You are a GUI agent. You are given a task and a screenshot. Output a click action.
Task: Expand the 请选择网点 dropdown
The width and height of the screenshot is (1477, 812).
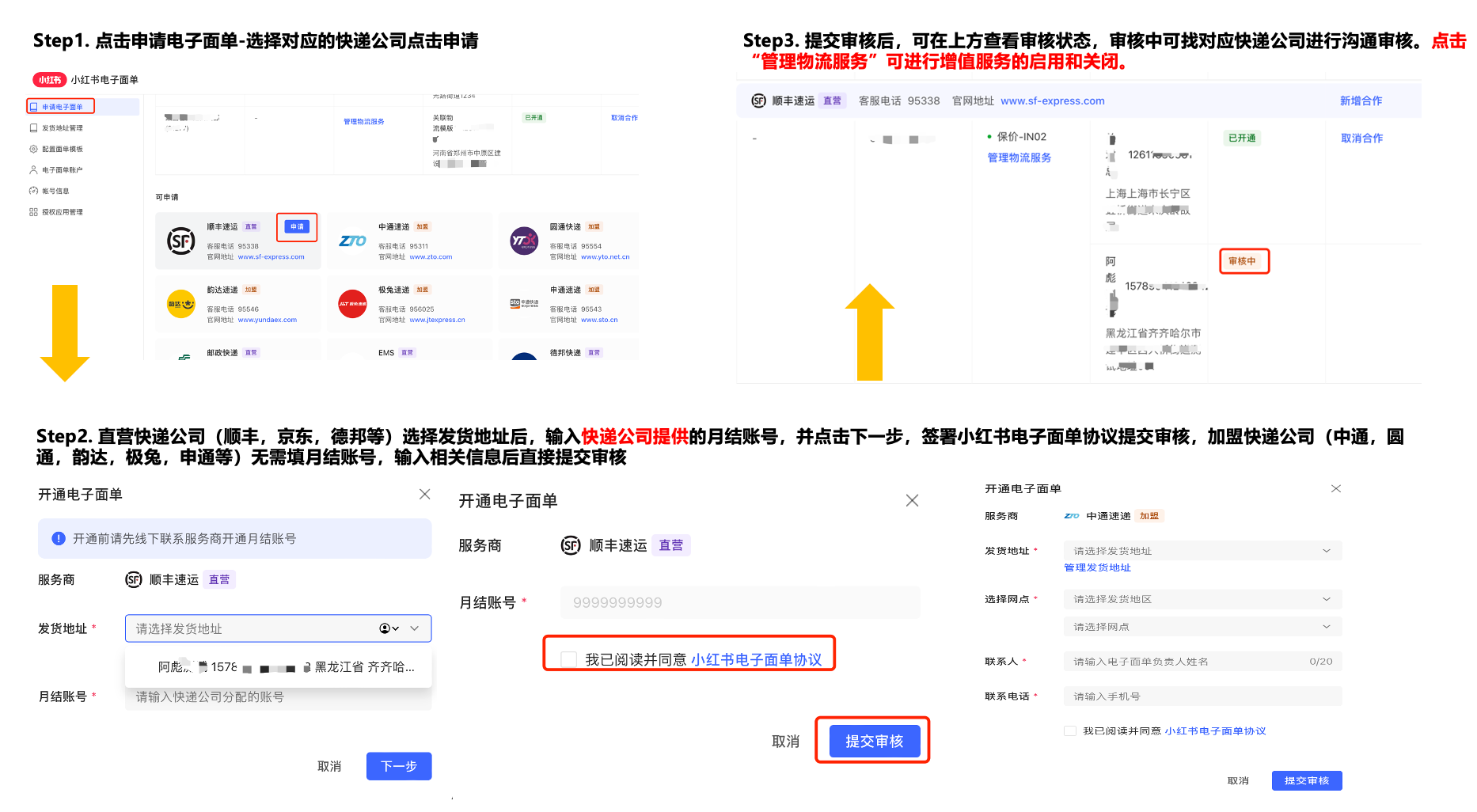pos(1203,627)
